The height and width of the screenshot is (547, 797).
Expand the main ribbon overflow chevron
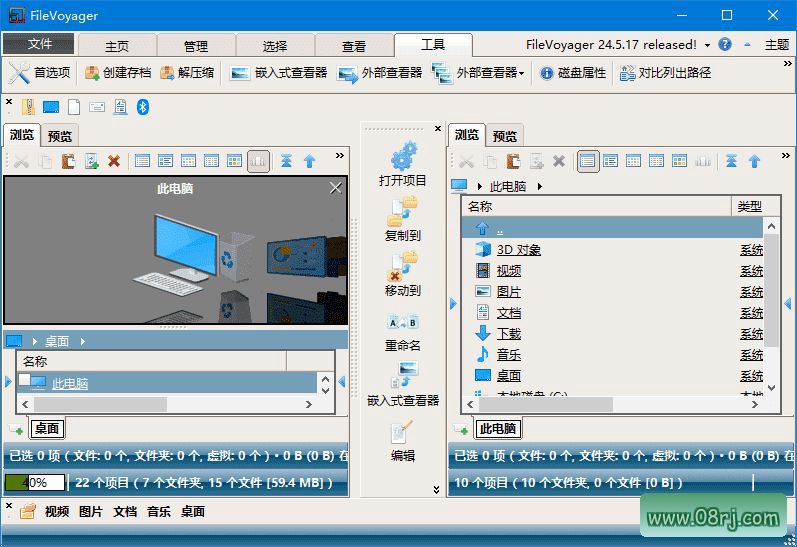pos(788,64)
